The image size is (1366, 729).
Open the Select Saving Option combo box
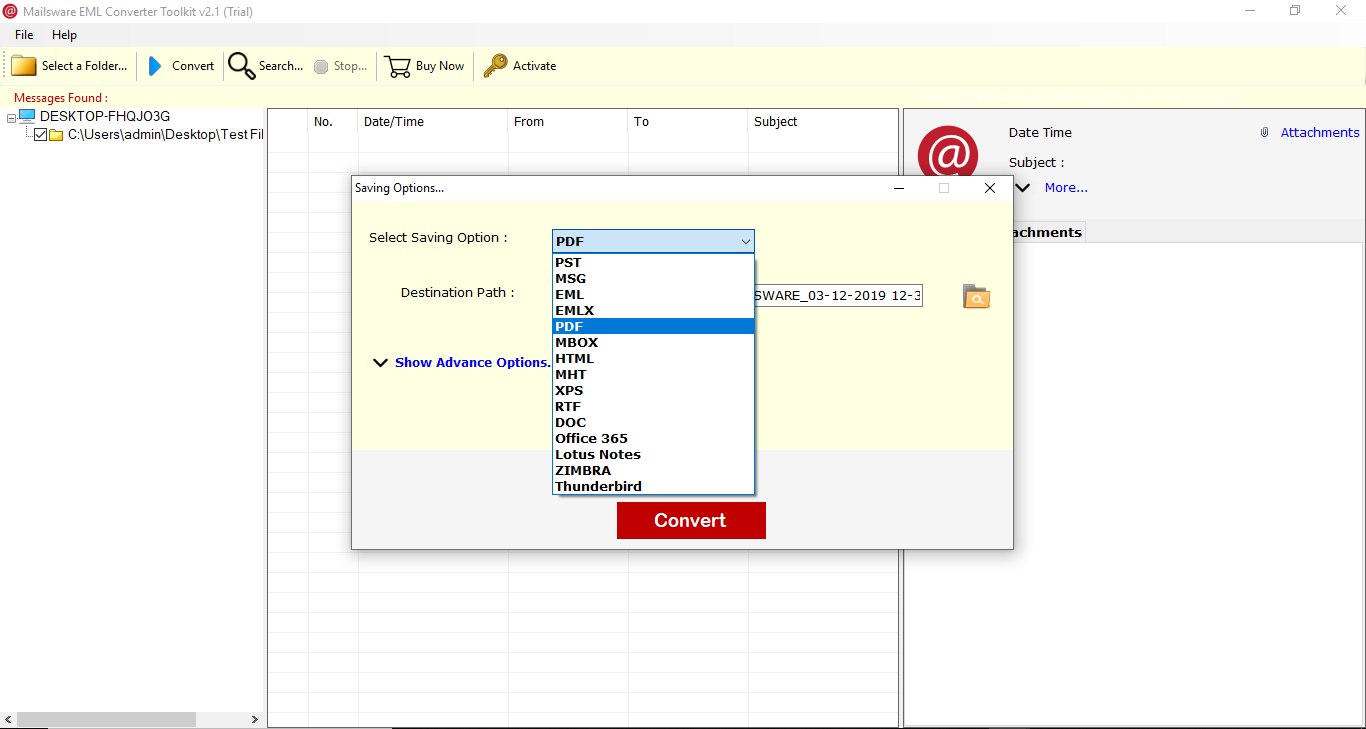tap(653, 241)
